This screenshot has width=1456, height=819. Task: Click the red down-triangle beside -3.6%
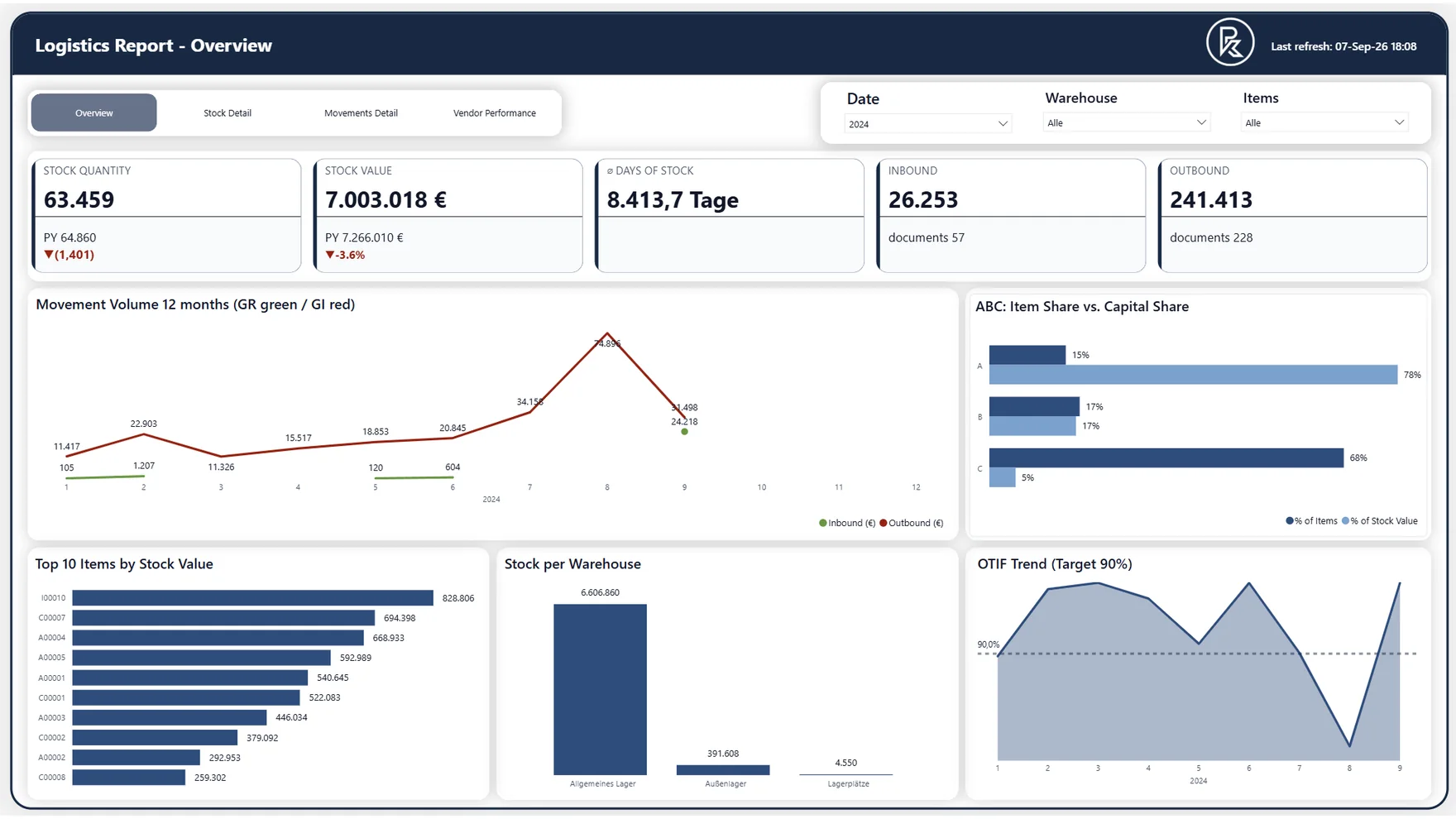(x=330, y=255)
